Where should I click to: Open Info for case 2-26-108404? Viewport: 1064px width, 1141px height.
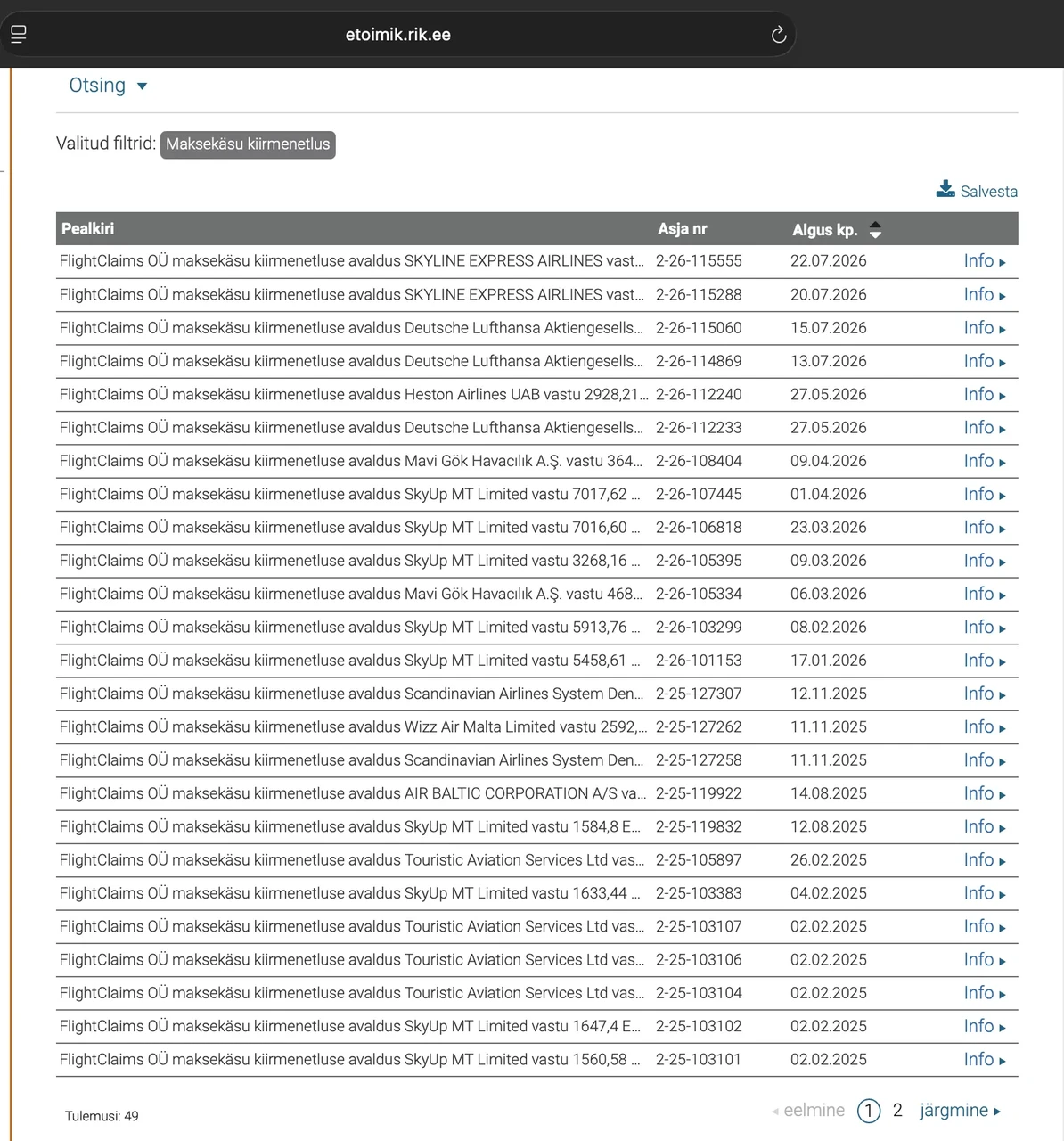(984, 461)
